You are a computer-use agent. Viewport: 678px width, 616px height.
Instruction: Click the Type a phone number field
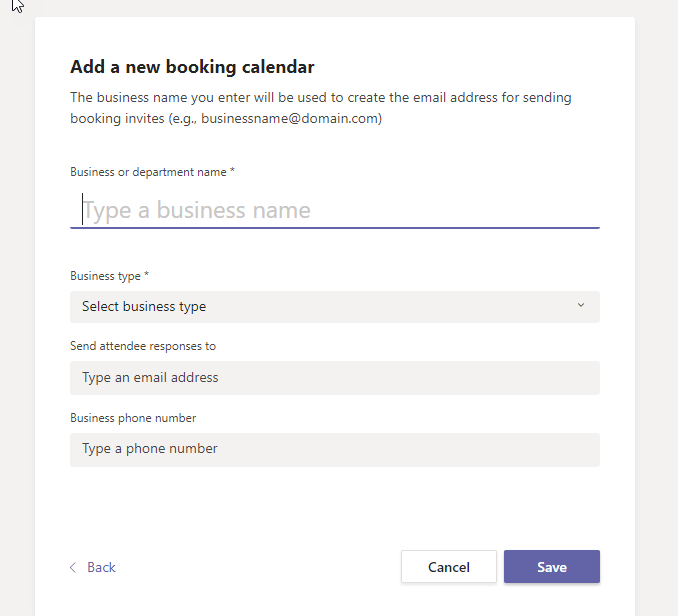(334, 449)
